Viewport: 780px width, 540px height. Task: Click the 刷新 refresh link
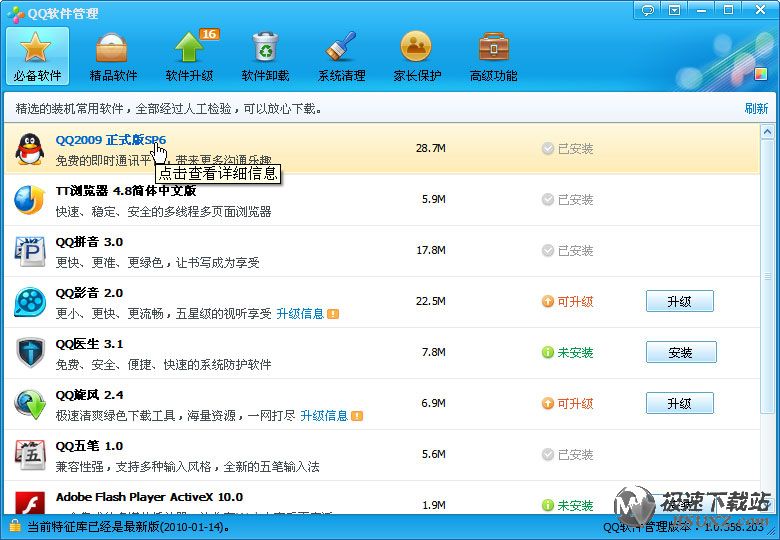(756, 109)
